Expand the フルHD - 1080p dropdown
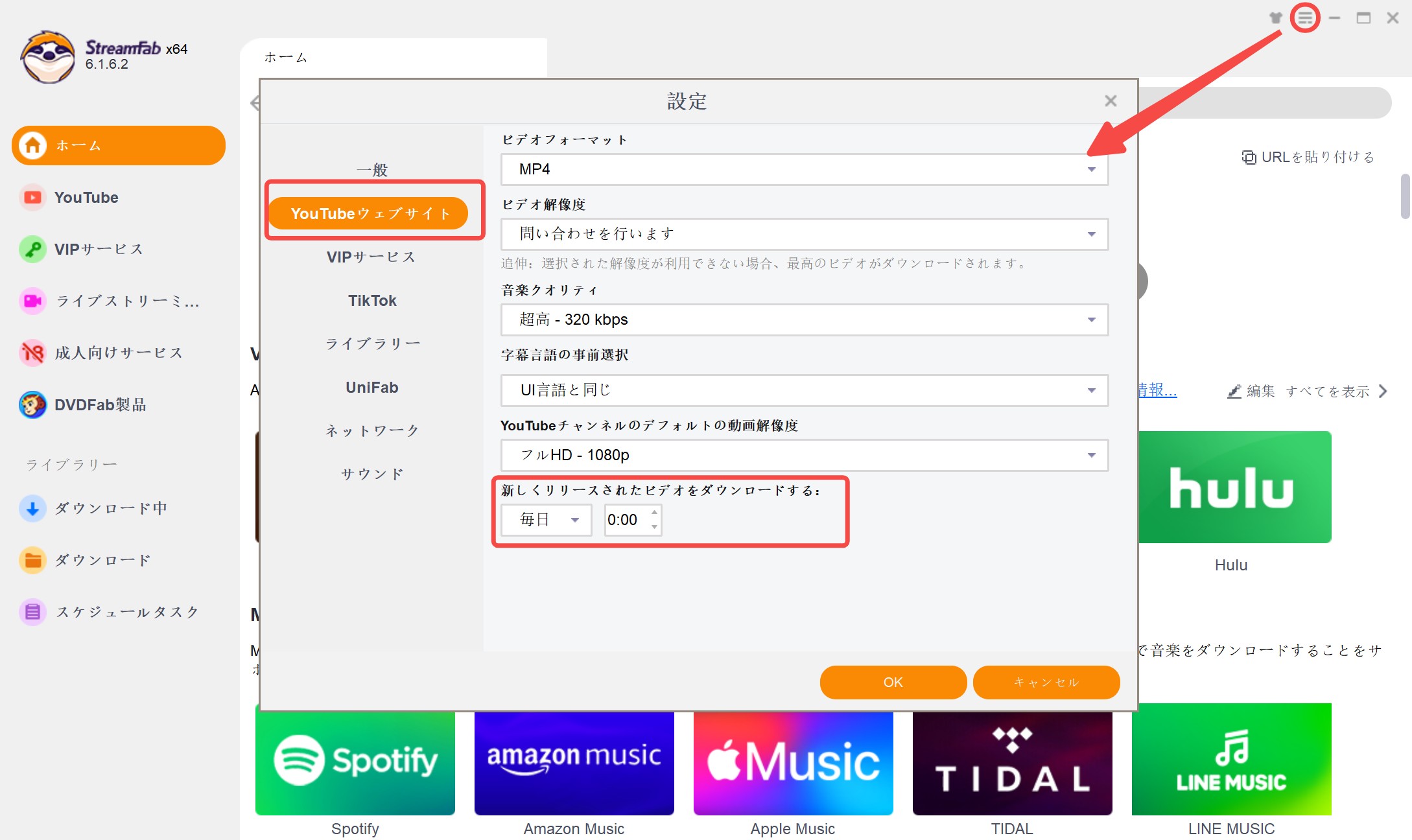This screenshot has width=1412, height=840. [805, 455]
